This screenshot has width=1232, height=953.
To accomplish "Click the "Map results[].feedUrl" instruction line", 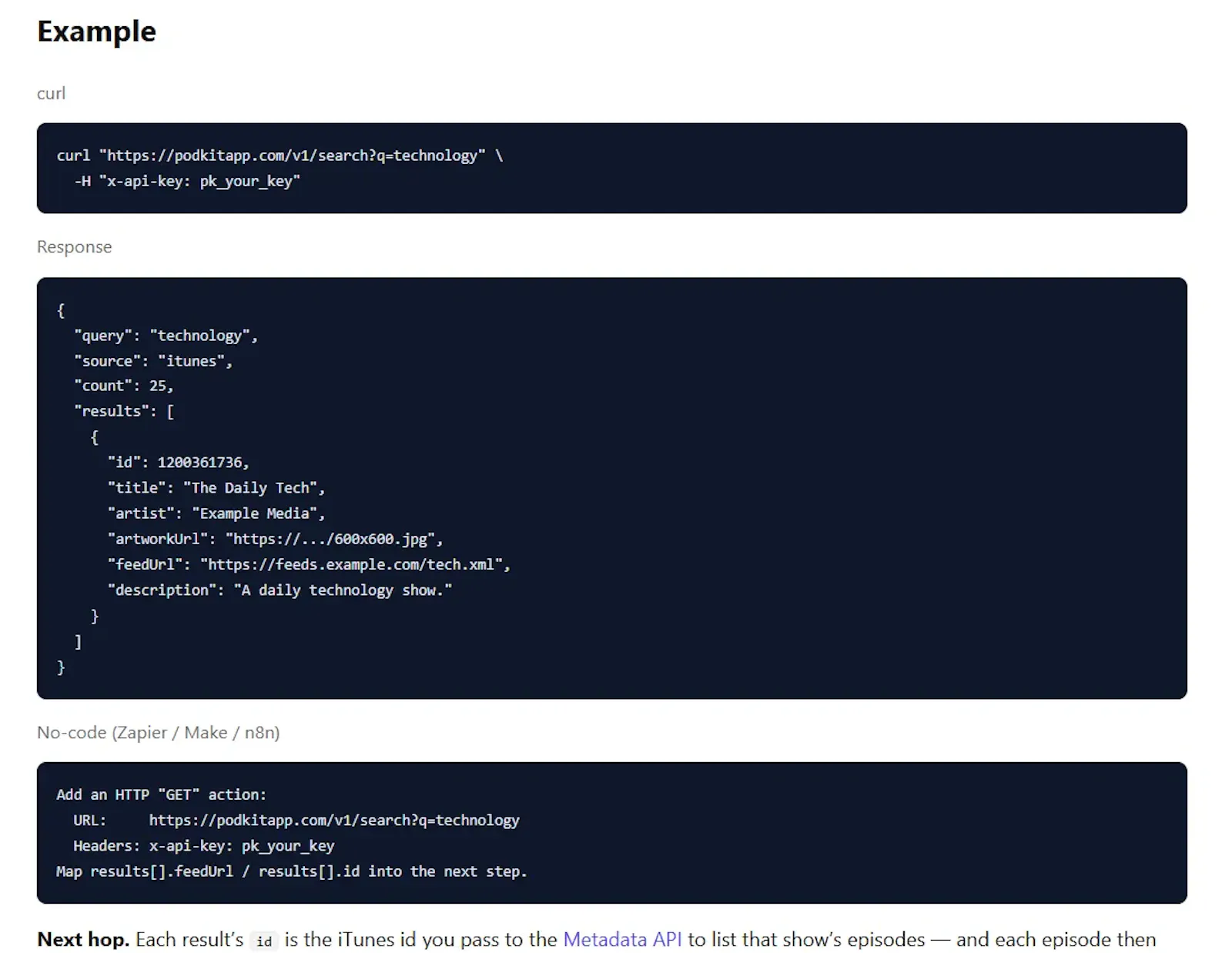I will [292, 871].
